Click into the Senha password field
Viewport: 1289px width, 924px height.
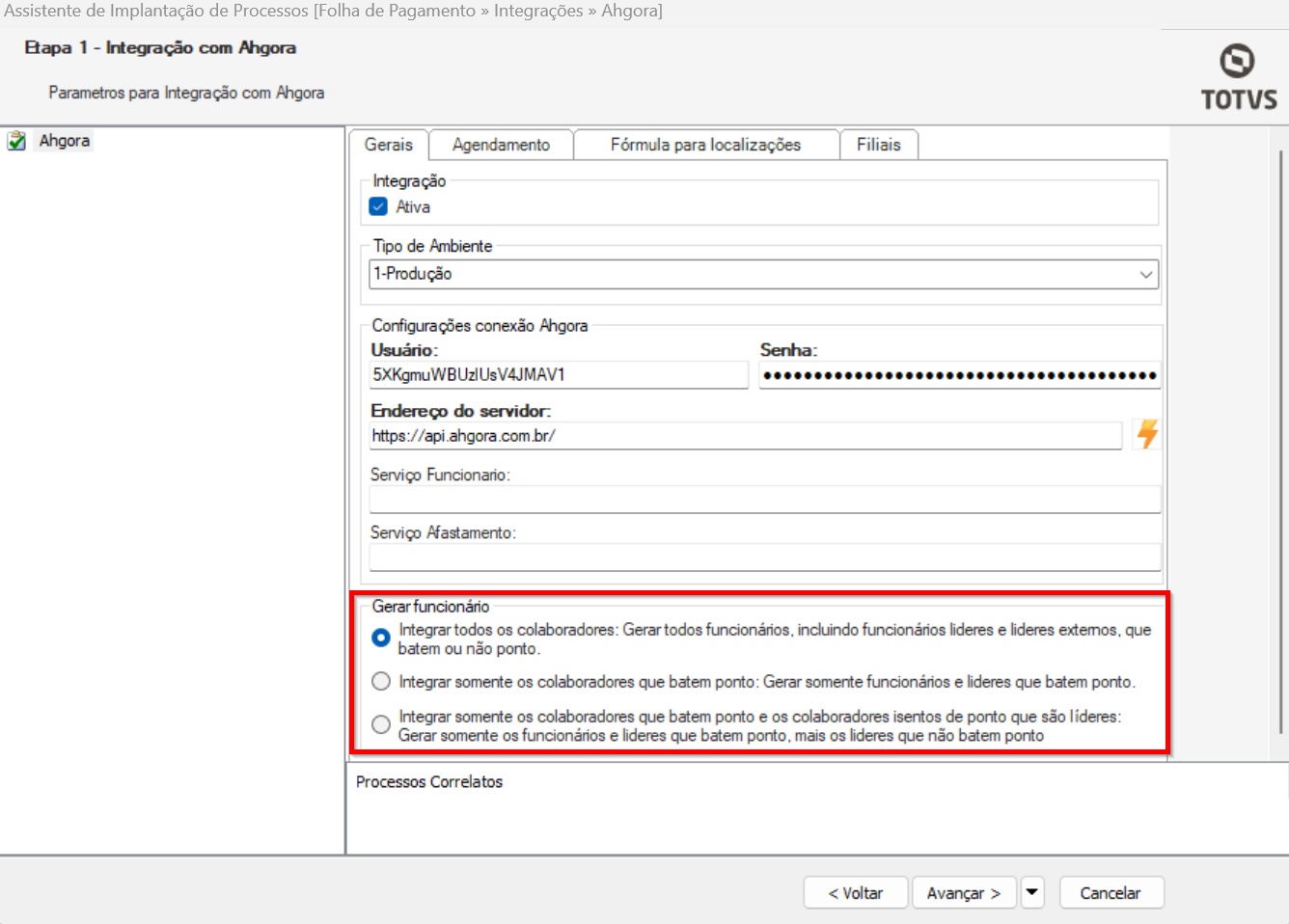(960, 375)
